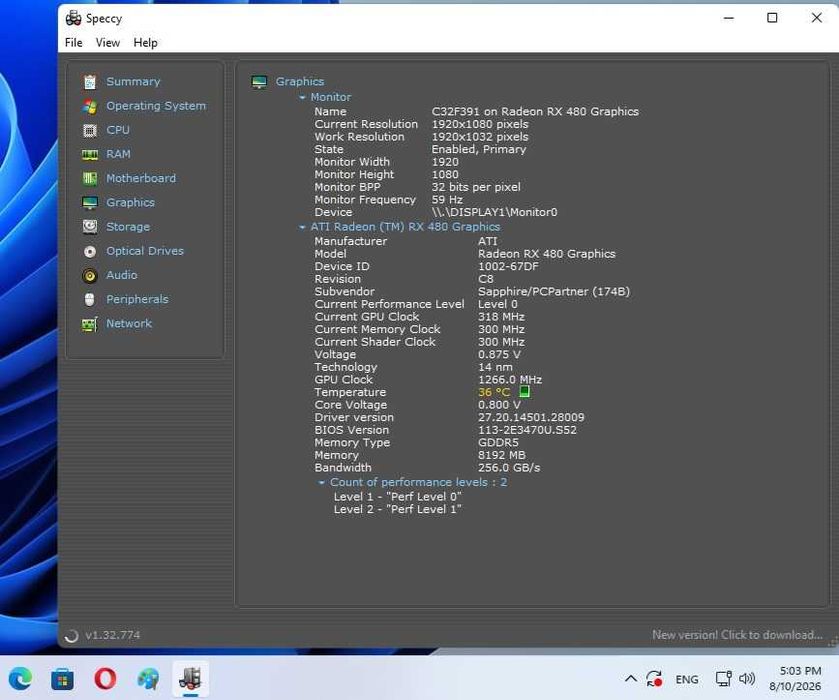Click the Network card icon in sidebar
839x700 pixels.
coord(90,324)
